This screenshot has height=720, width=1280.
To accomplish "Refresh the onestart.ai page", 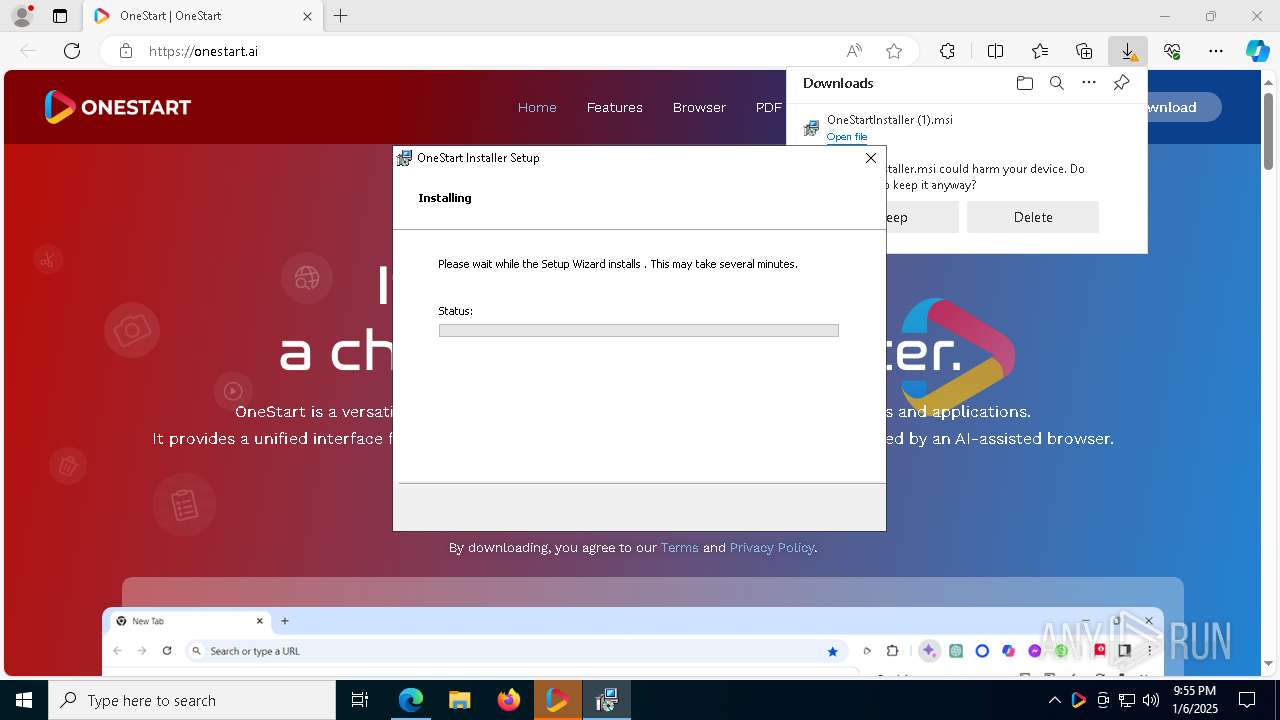I will [72, 51].
